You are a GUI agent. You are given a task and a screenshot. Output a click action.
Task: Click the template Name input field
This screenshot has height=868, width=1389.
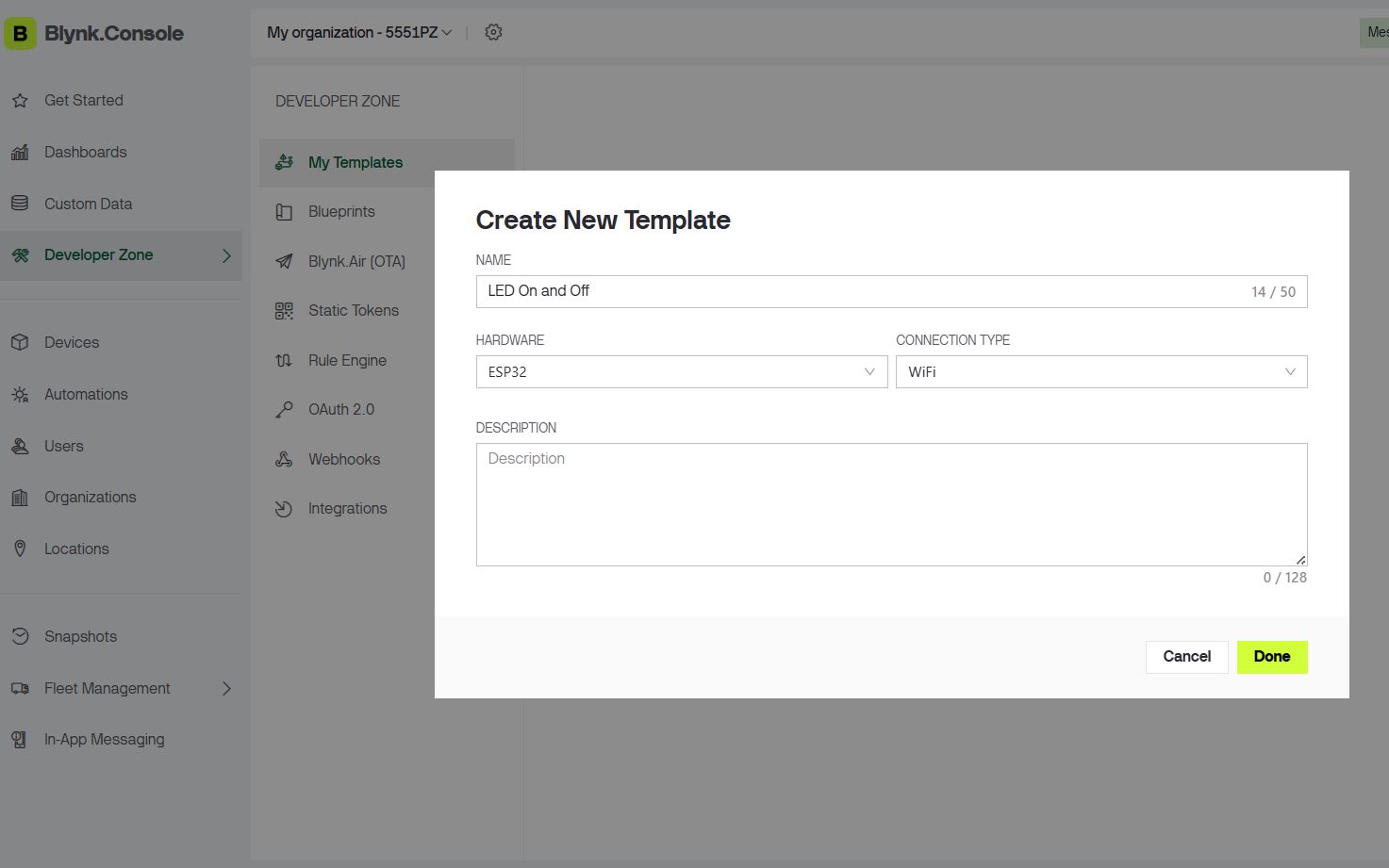[x=891, y=291]
